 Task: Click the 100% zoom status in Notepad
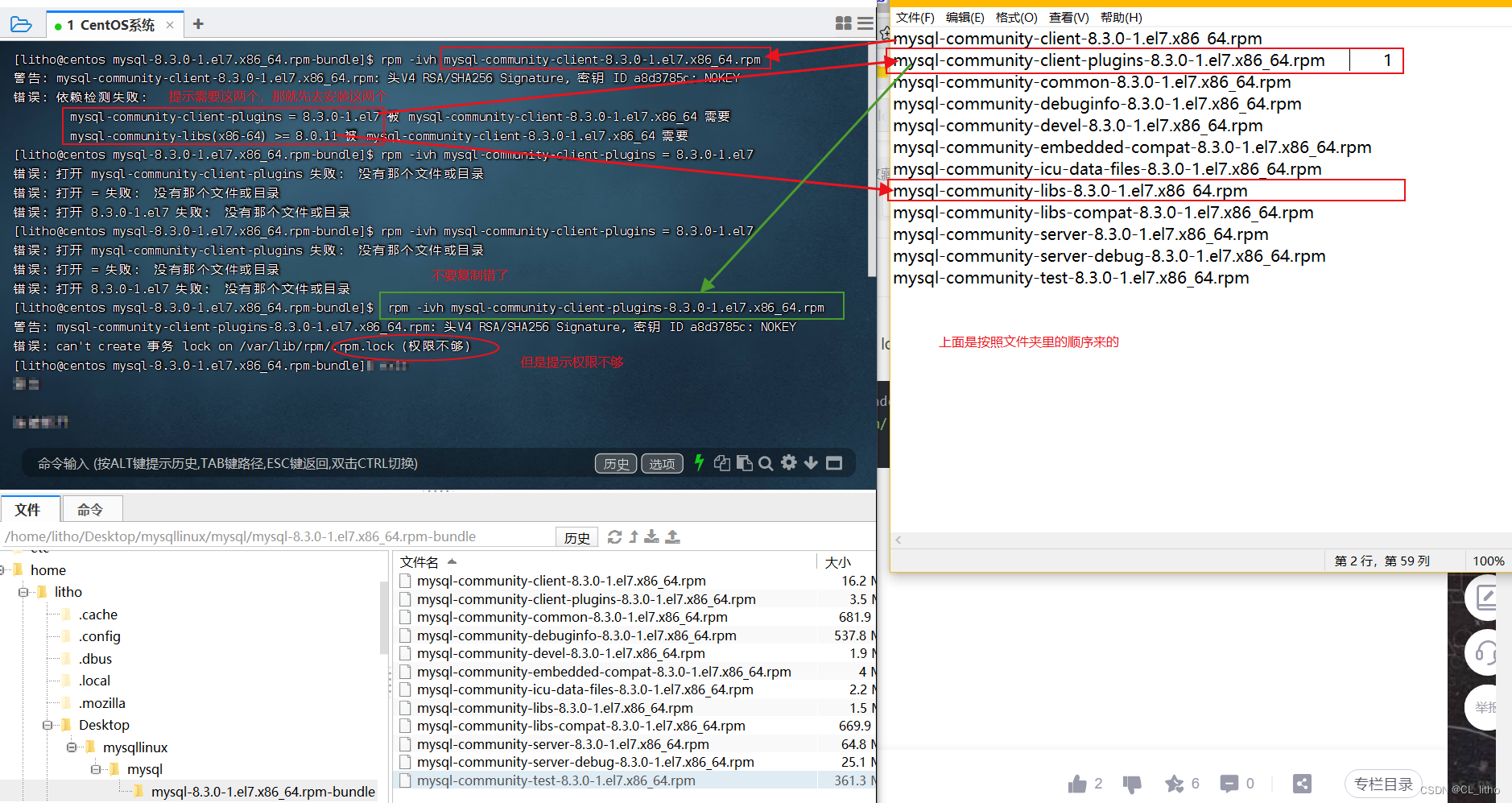pos(1488,561)
